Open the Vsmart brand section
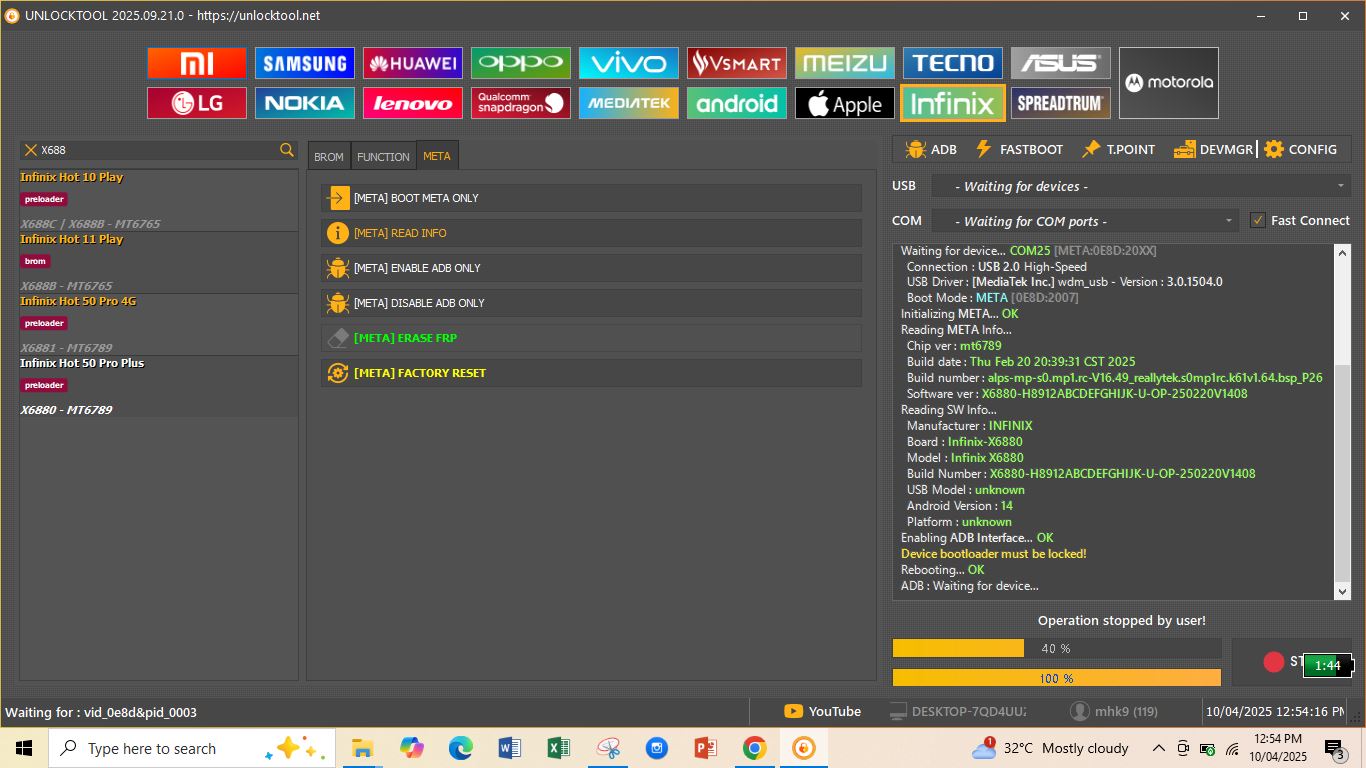 click(x=736, y=63)
